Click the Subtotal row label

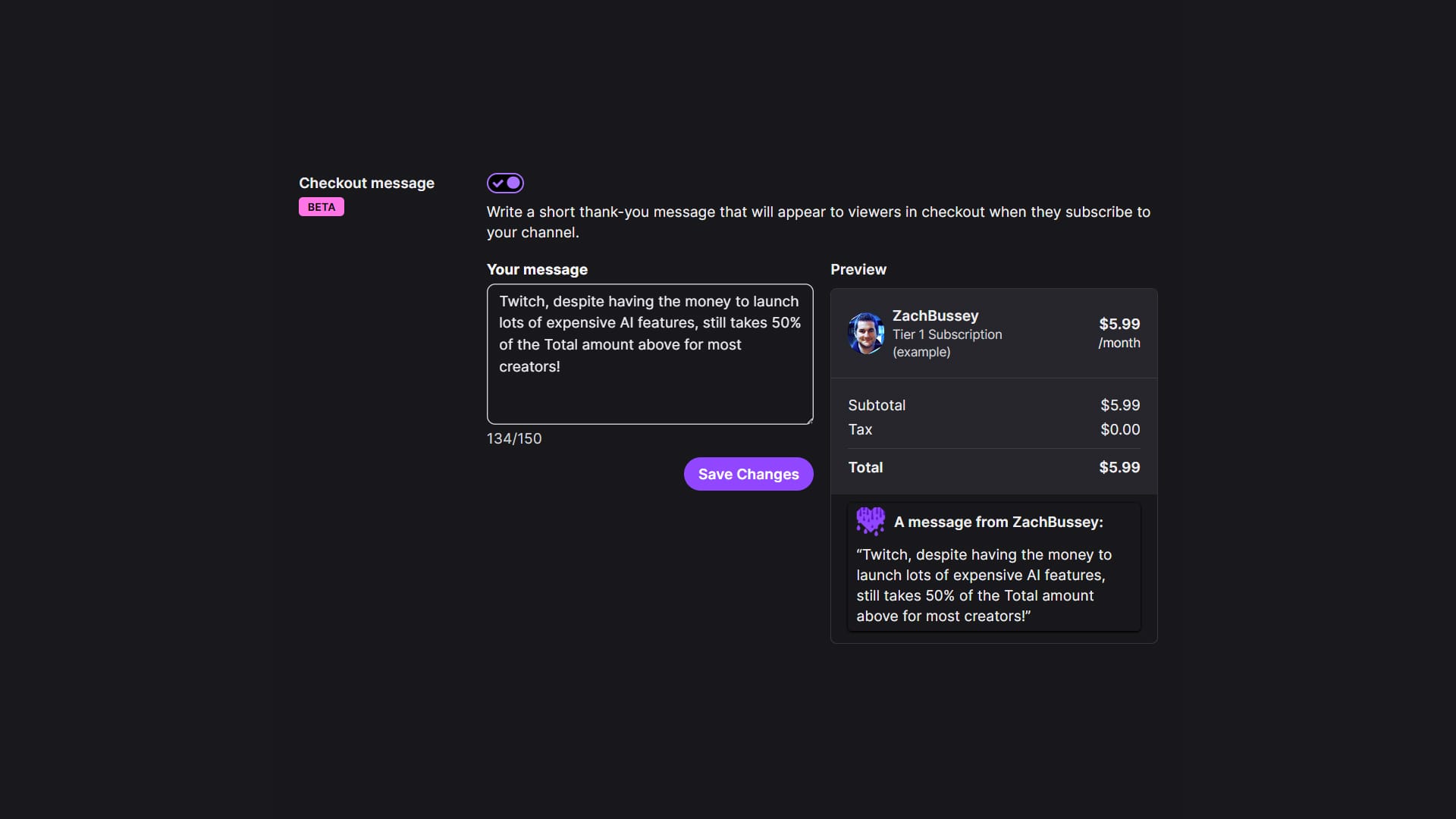(877, 405)
